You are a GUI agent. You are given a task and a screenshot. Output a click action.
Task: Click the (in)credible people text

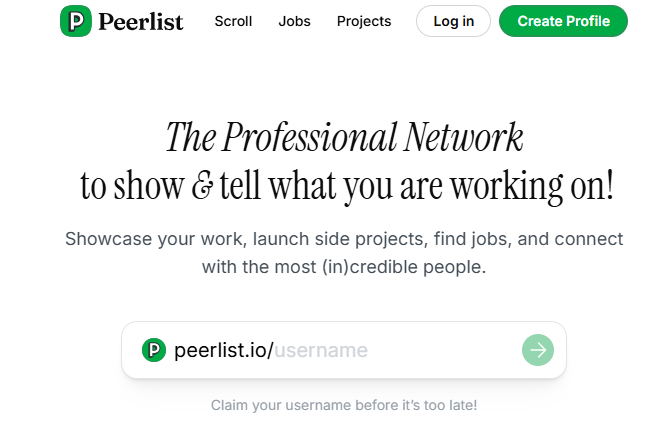pyautogui.click(x=404, y=267)
